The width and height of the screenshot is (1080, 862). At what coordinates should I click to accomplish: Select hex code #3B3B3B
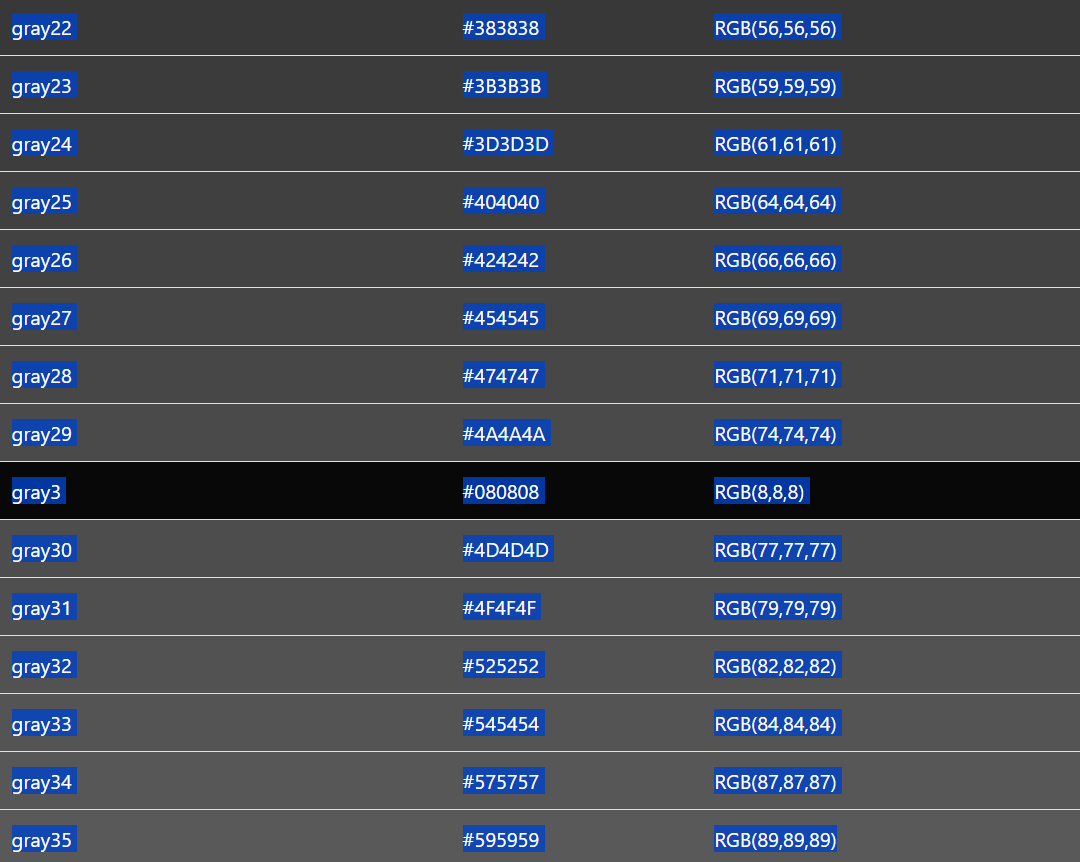coord(501,86)
